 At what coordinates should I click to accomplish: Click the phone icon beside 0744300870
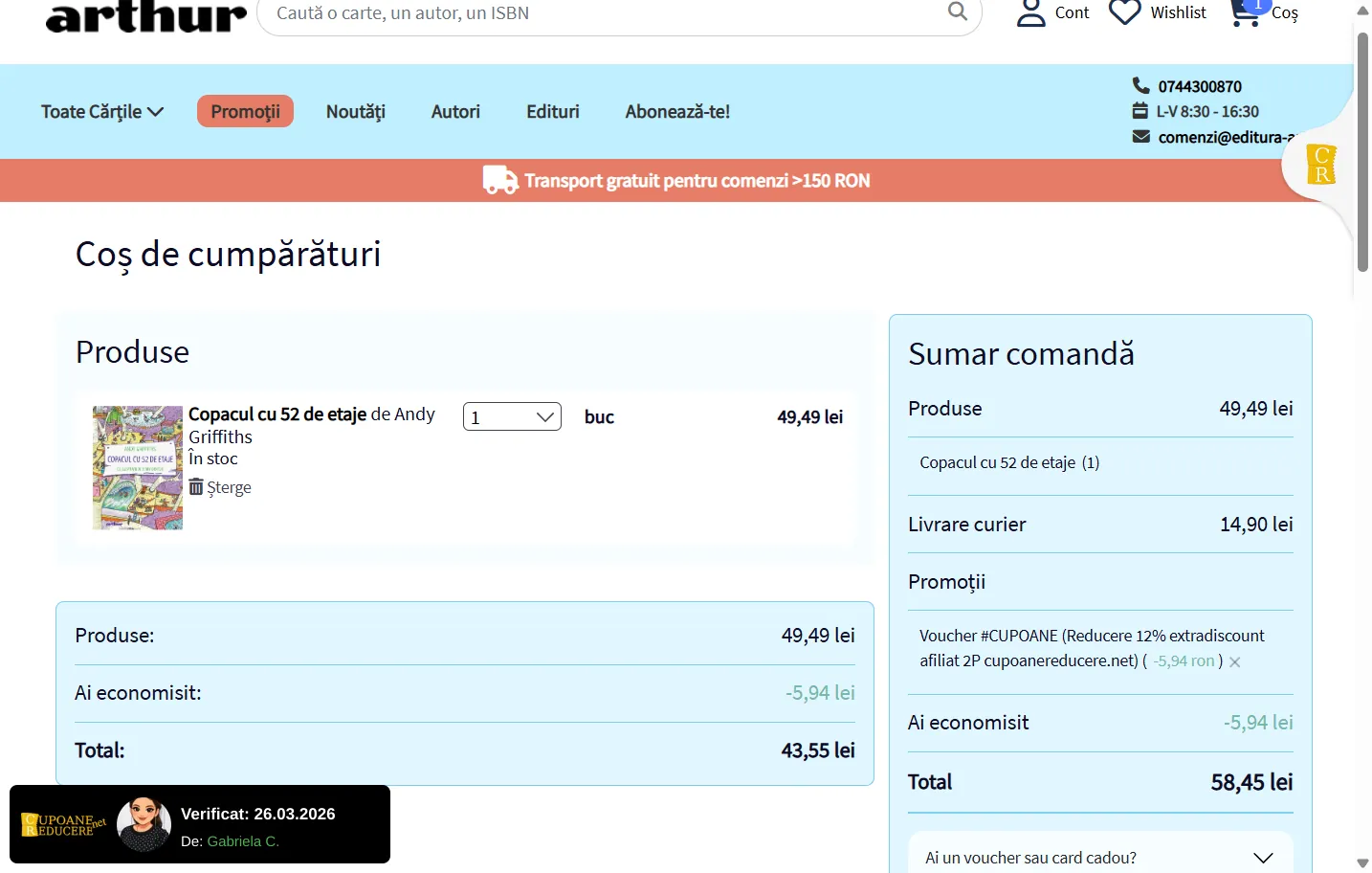click(1140, 85)
